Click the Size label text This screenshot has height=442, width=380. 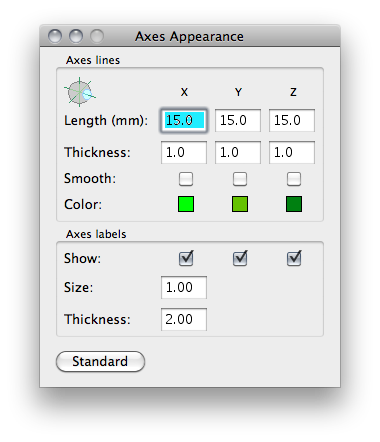pyautogui.click(x=79, y=287)
